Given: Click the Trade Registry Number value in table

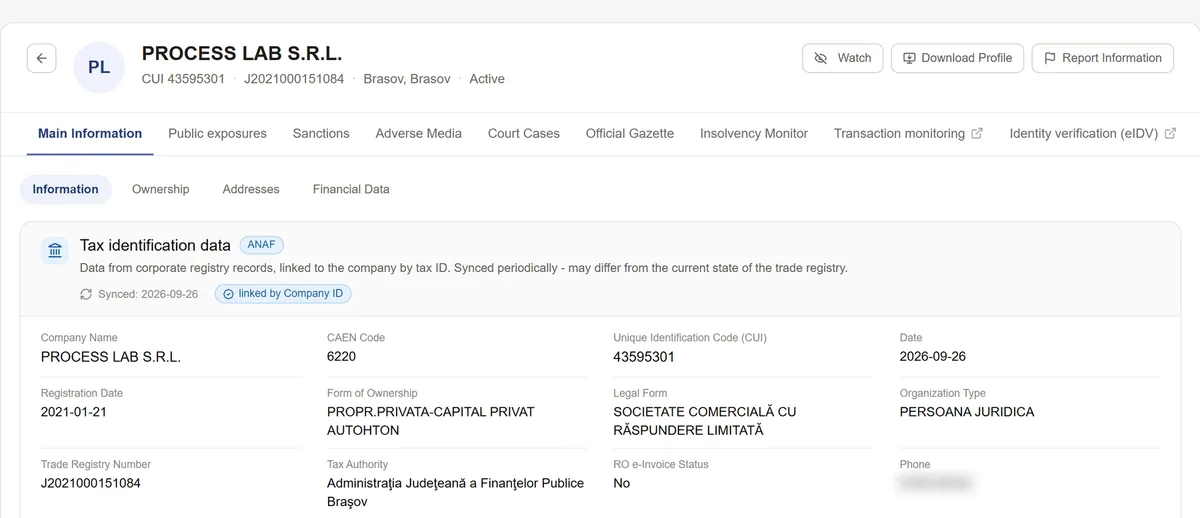Looking at the screenshot, I should point(91,483).
